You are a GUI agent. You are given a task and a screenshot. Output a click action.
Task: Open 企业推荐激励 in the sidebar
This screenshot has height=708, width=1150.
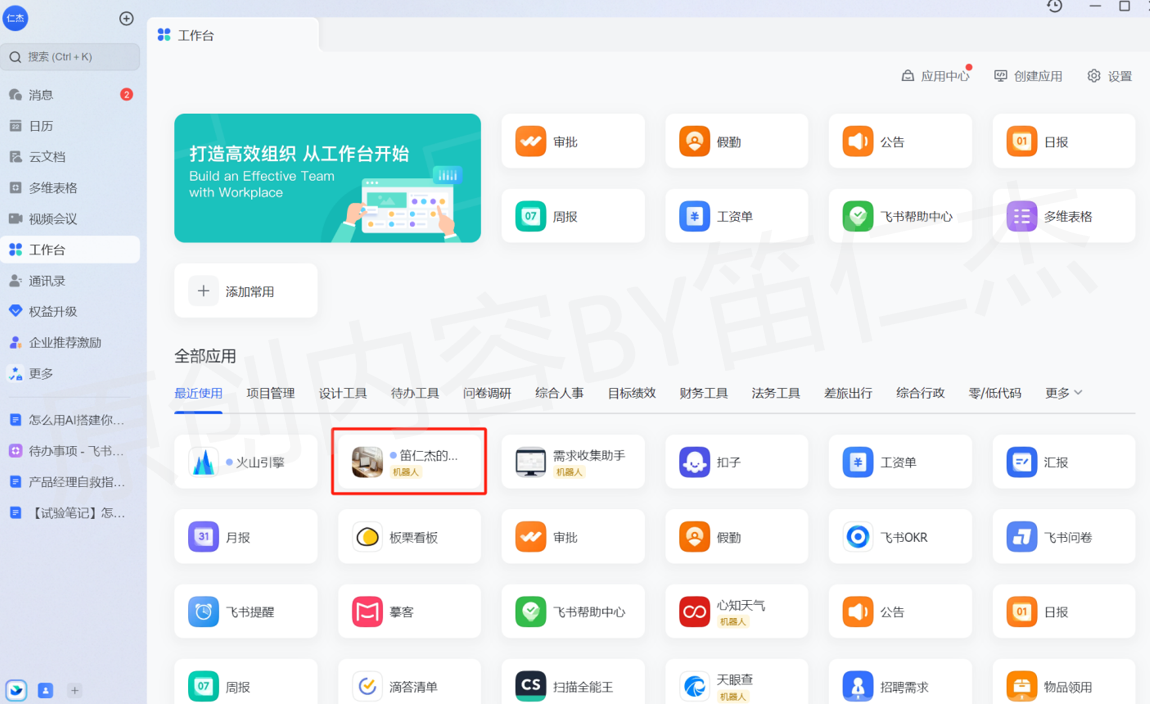70,342
